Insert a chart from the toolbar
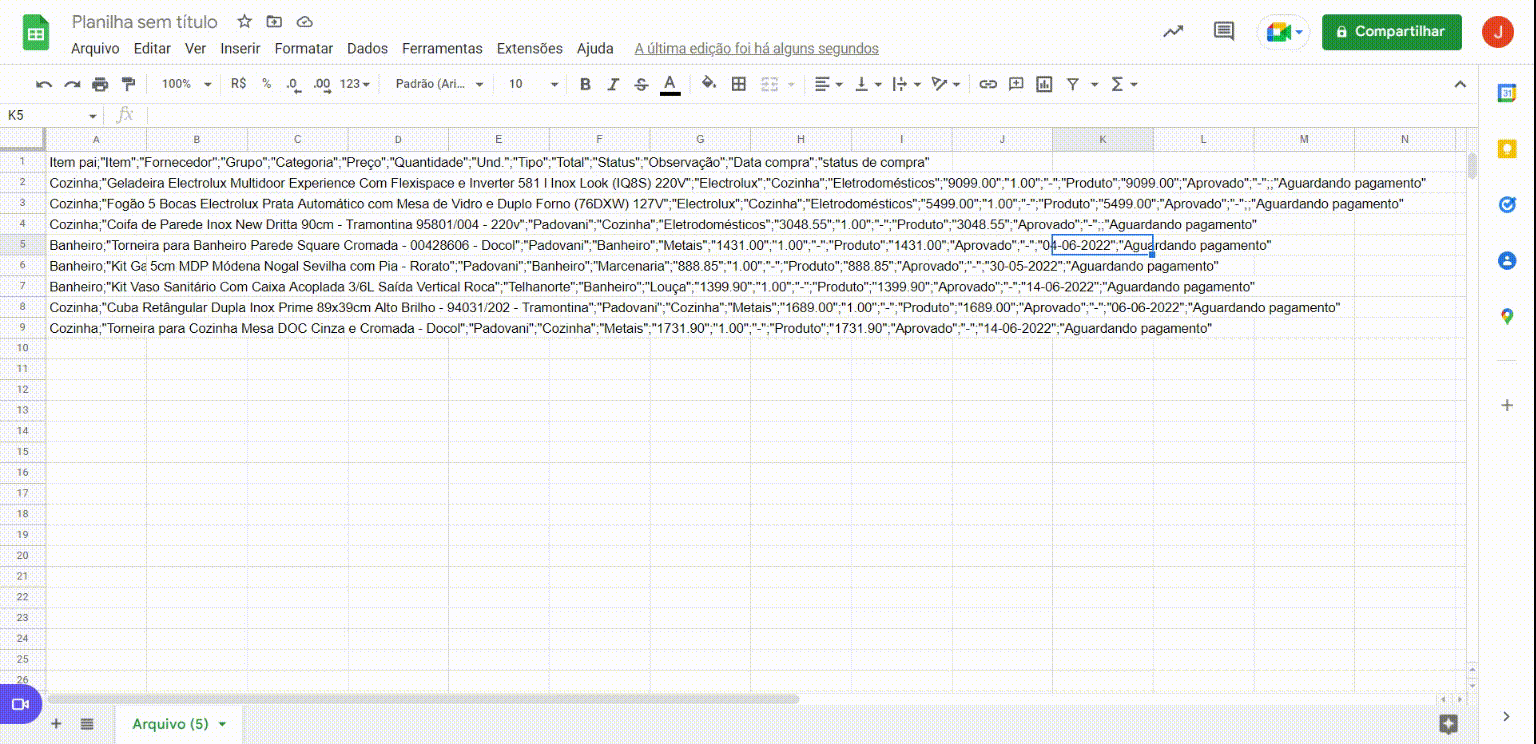1536x744 pixels. tap(1044, 84)
